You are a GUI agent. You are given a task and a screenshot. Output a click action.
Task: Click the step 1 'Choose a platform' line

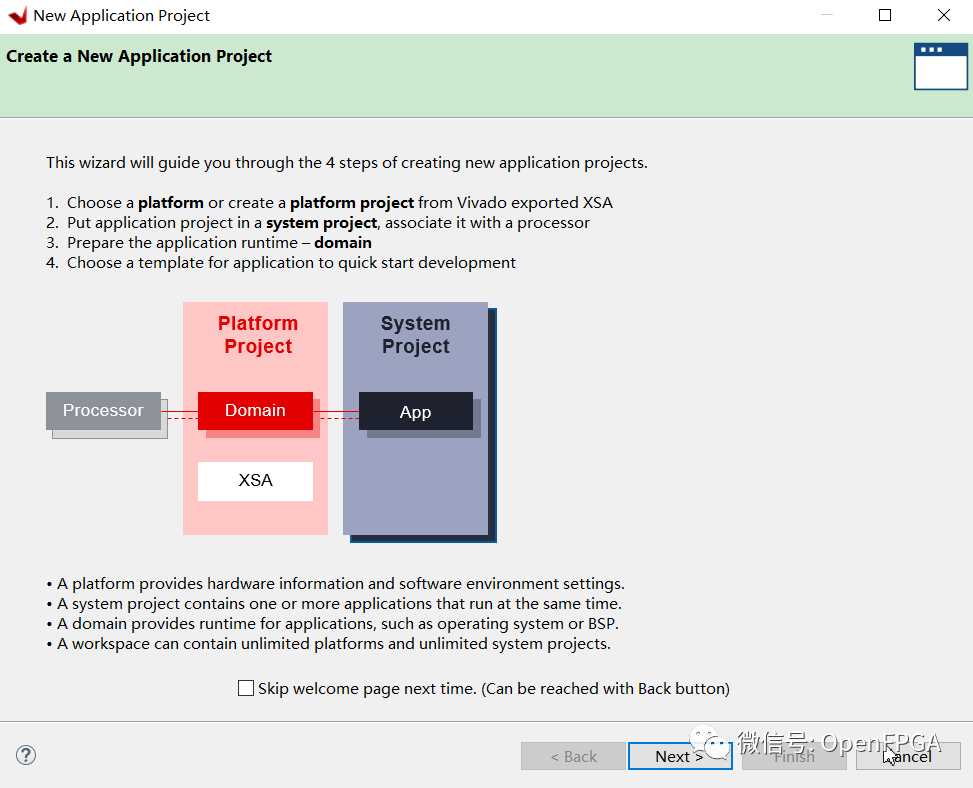pos(330,203)
